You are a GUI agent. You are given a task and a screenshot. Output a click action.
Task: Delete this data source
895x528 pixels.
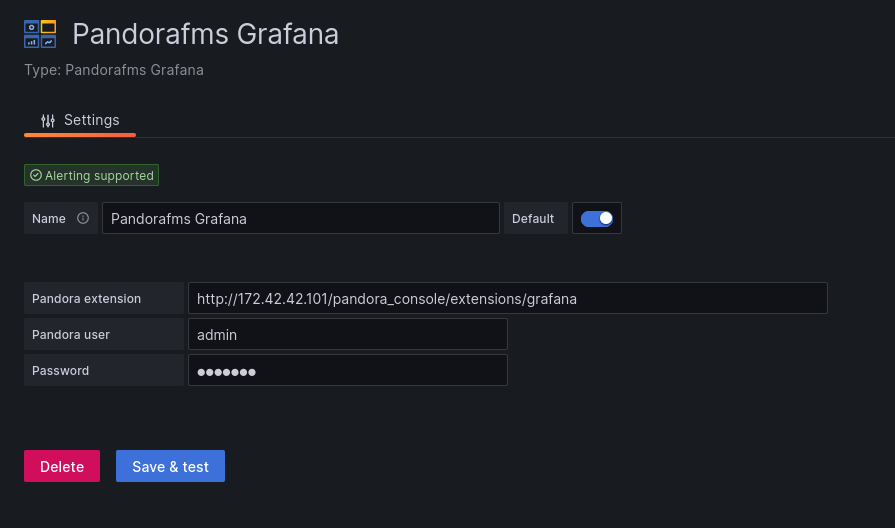[x=62, y=466]
